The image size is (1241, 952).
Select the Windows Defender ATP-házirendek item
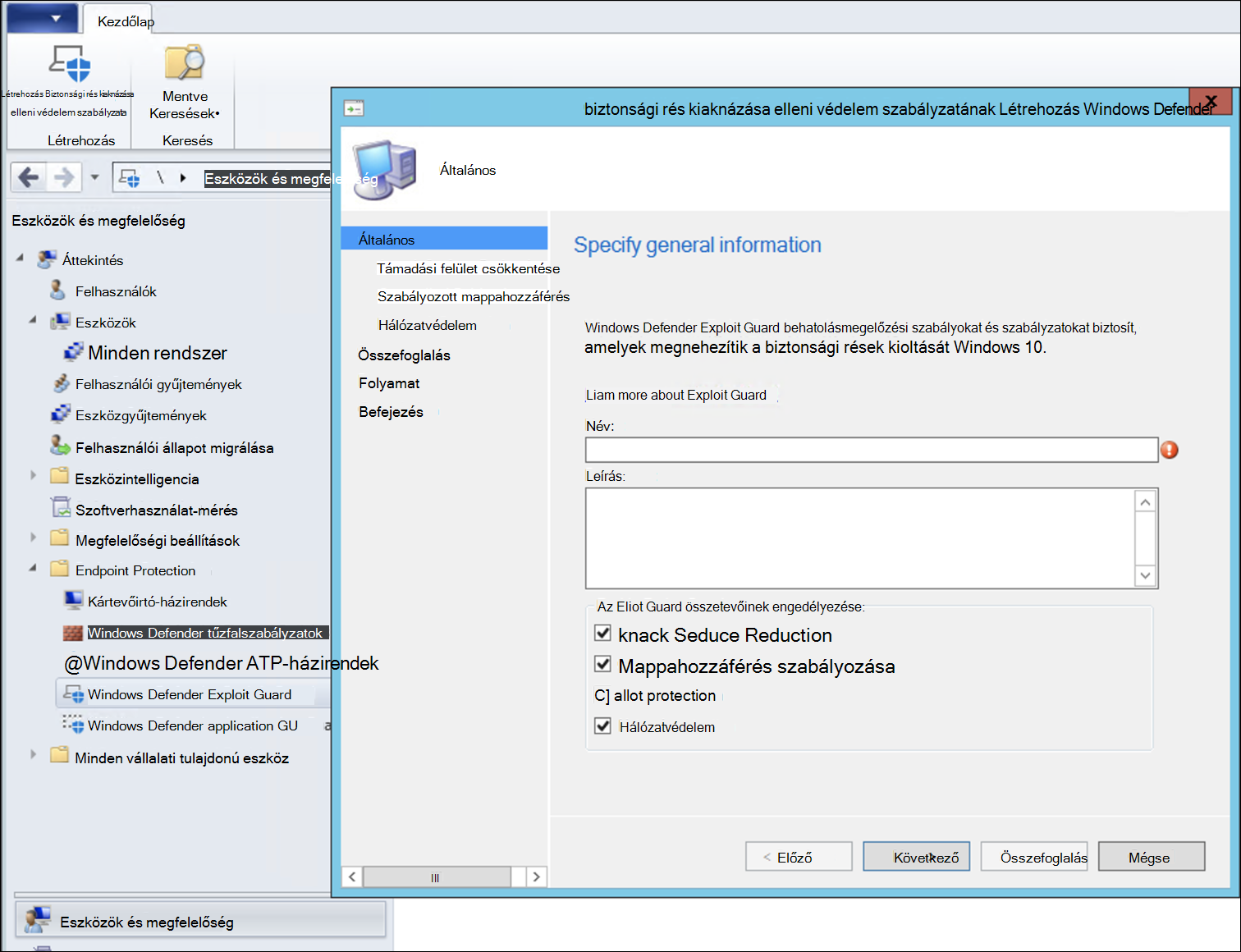point(222,662)
